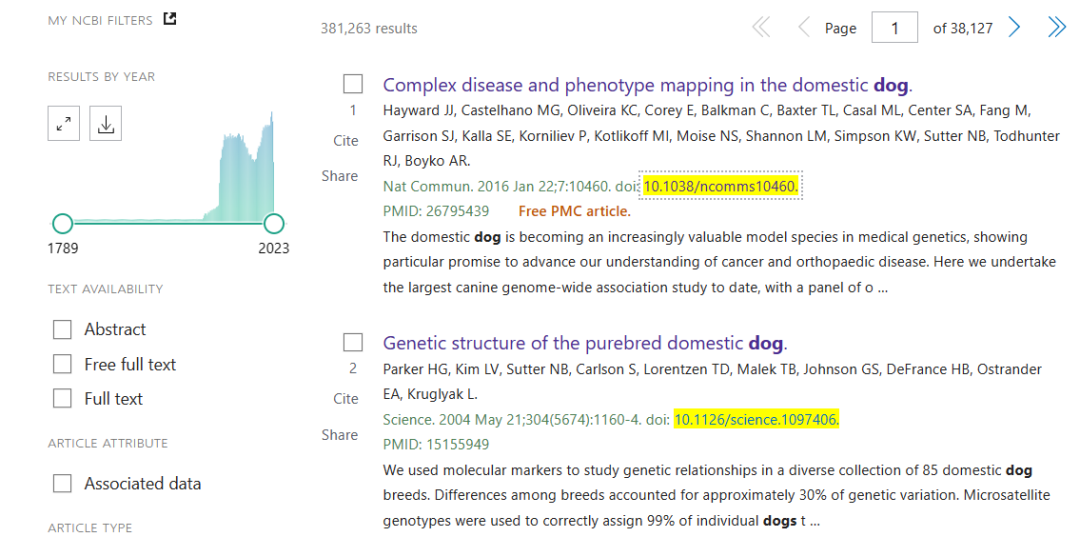
Task: Go to the next results page
Action: 1015,28
